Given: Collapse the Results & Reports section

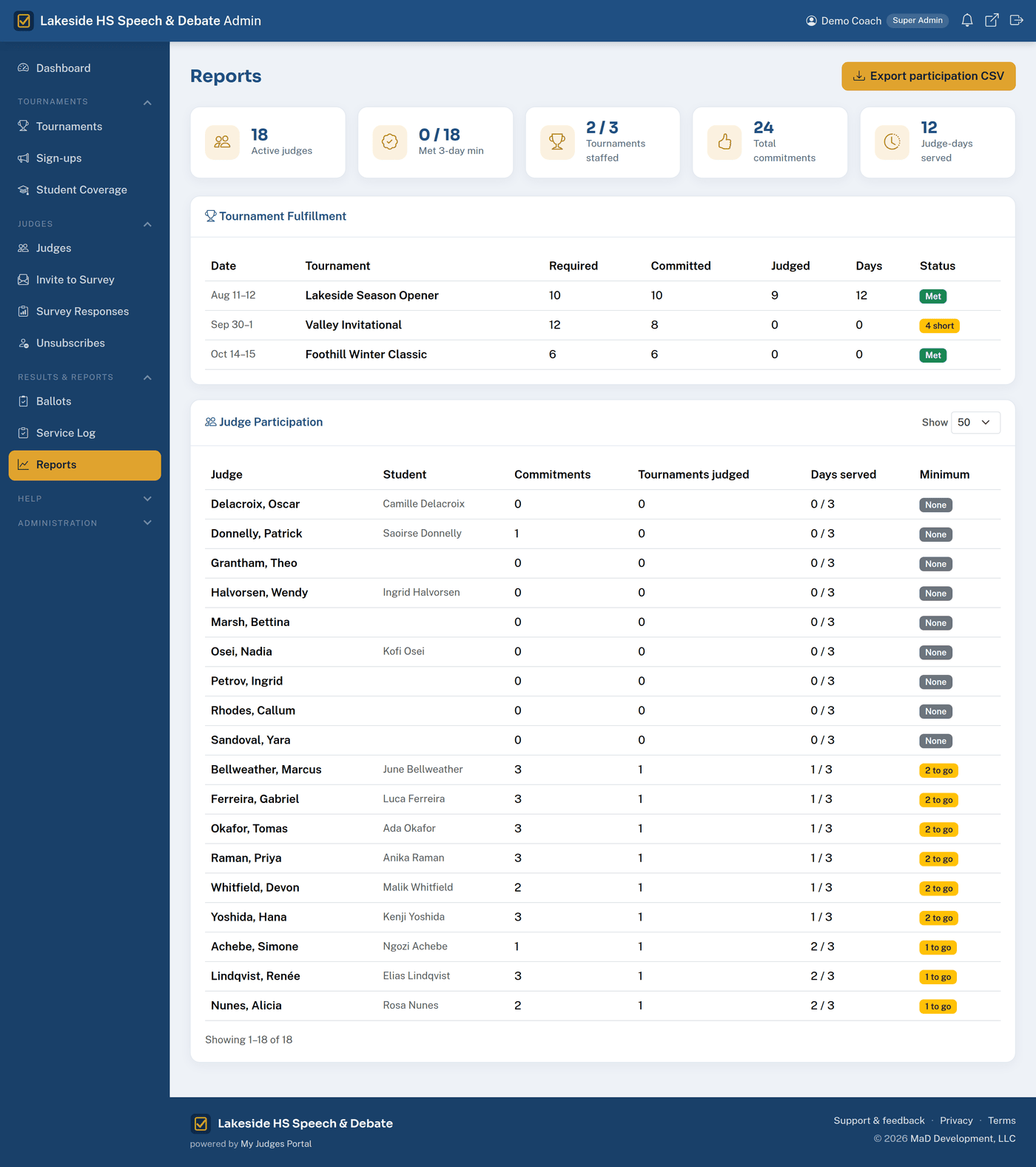Looking at the screenshot, I should tap(147, 377).
